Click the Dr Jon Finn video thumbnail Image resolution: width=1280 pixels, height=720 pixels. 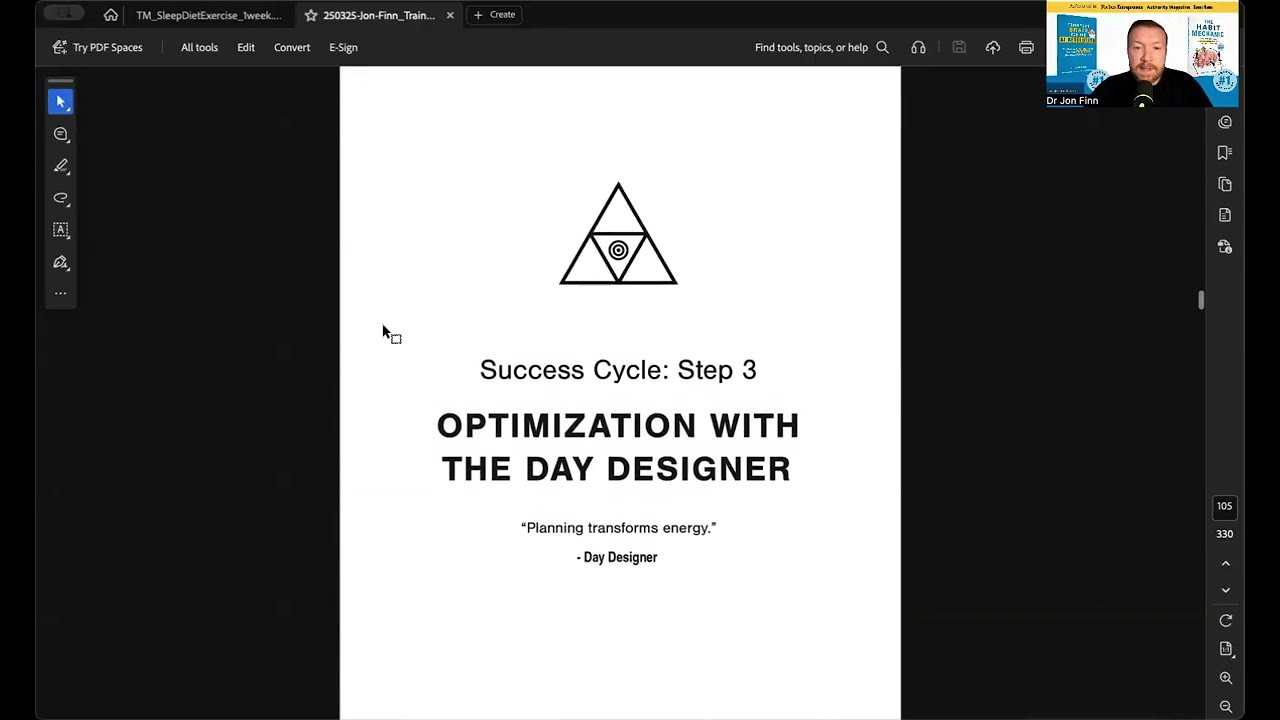1142,54
